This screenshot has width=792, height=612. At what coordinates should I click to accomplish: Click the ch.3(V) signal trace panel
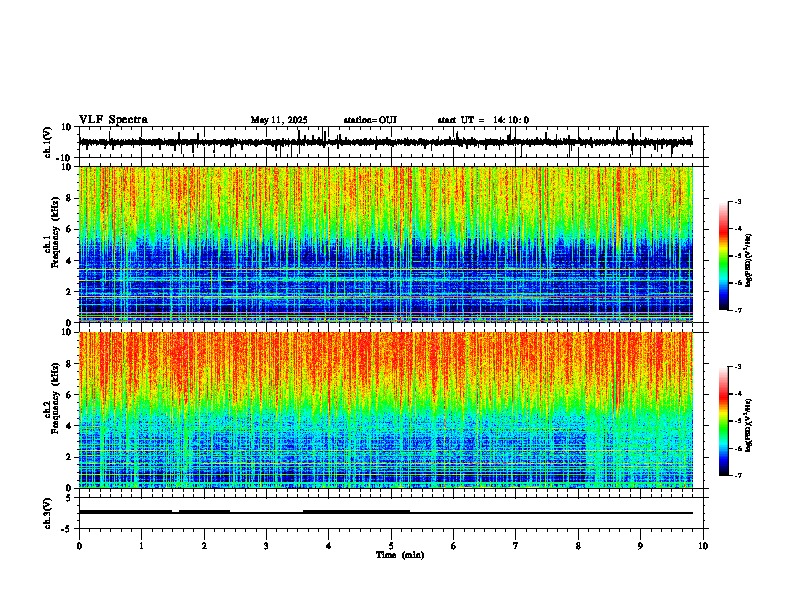click(391, 513)
